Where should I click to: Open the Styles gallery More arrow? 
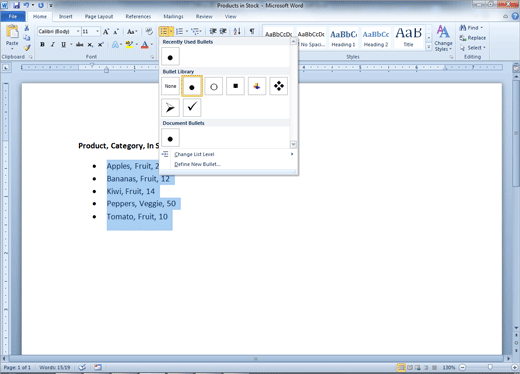point(429,47)
